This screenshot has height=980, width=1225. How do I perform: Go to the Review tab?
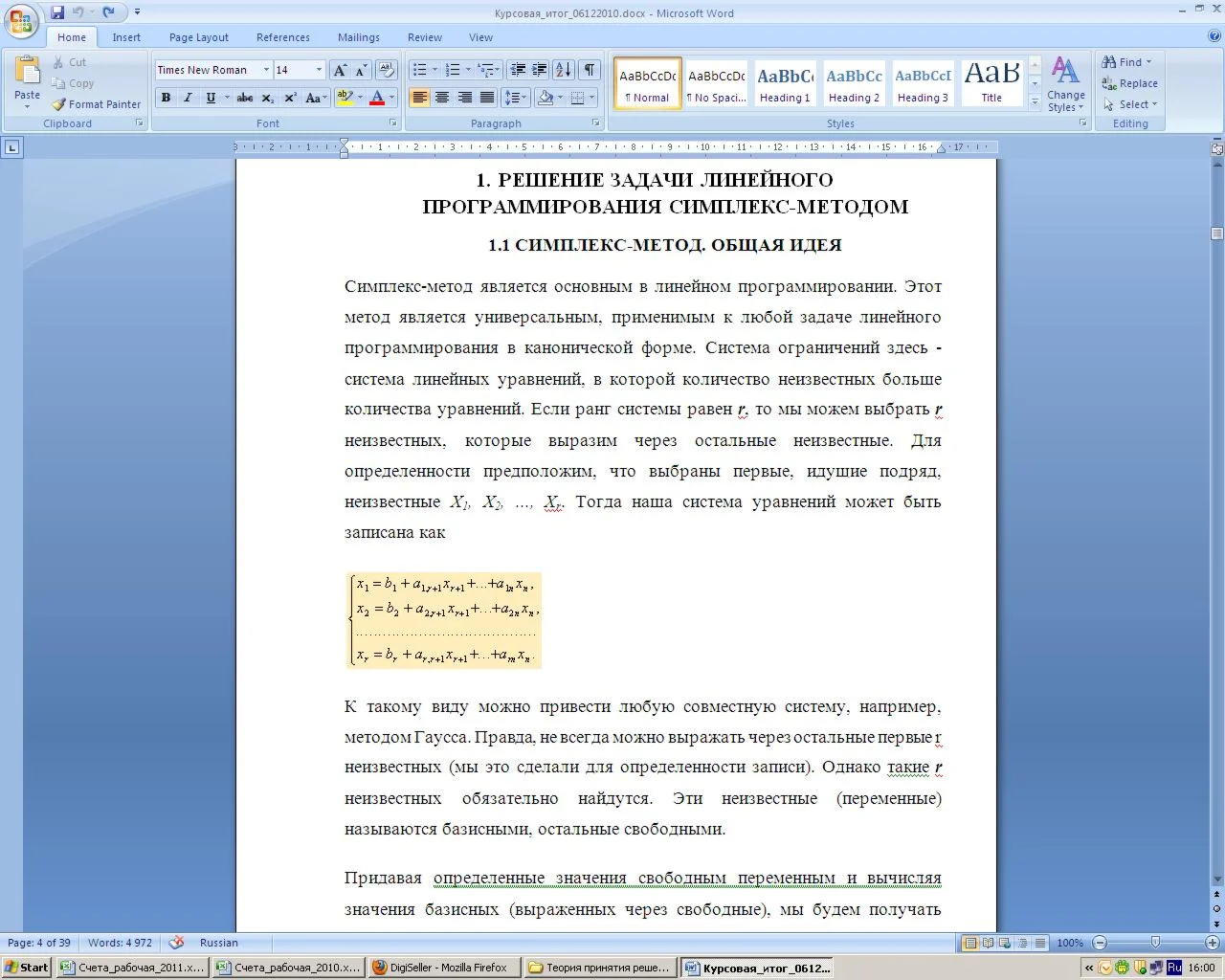pyautogui.click(x=425, y=37)
